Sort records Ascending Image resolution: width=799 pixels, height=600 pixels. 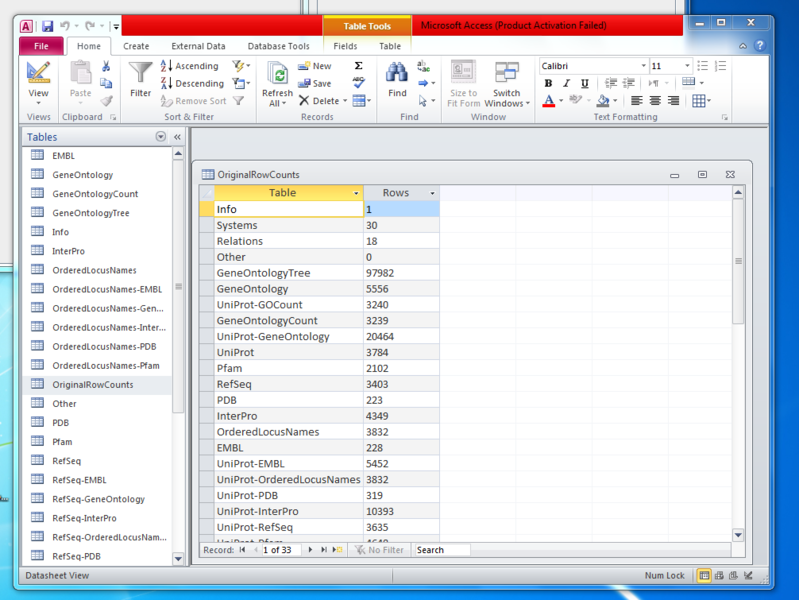[190, 66]
